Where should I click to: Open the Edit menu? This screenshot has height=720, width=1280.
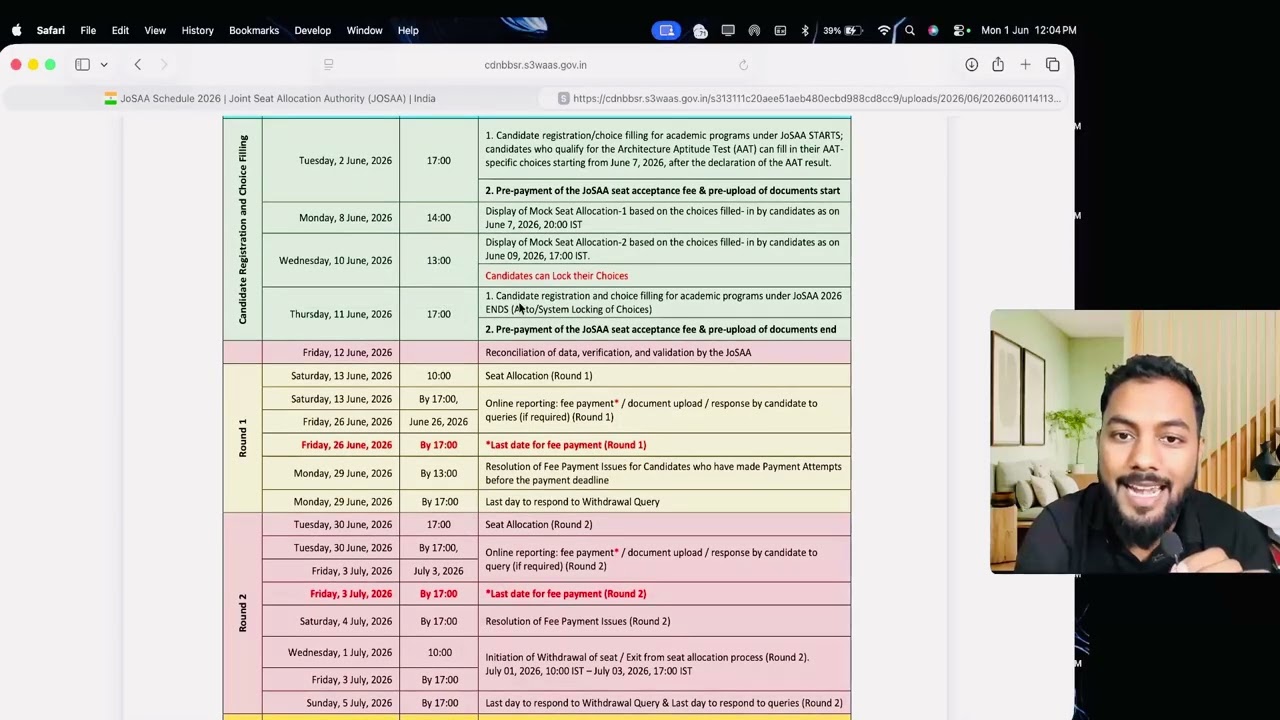click(120, 30)
